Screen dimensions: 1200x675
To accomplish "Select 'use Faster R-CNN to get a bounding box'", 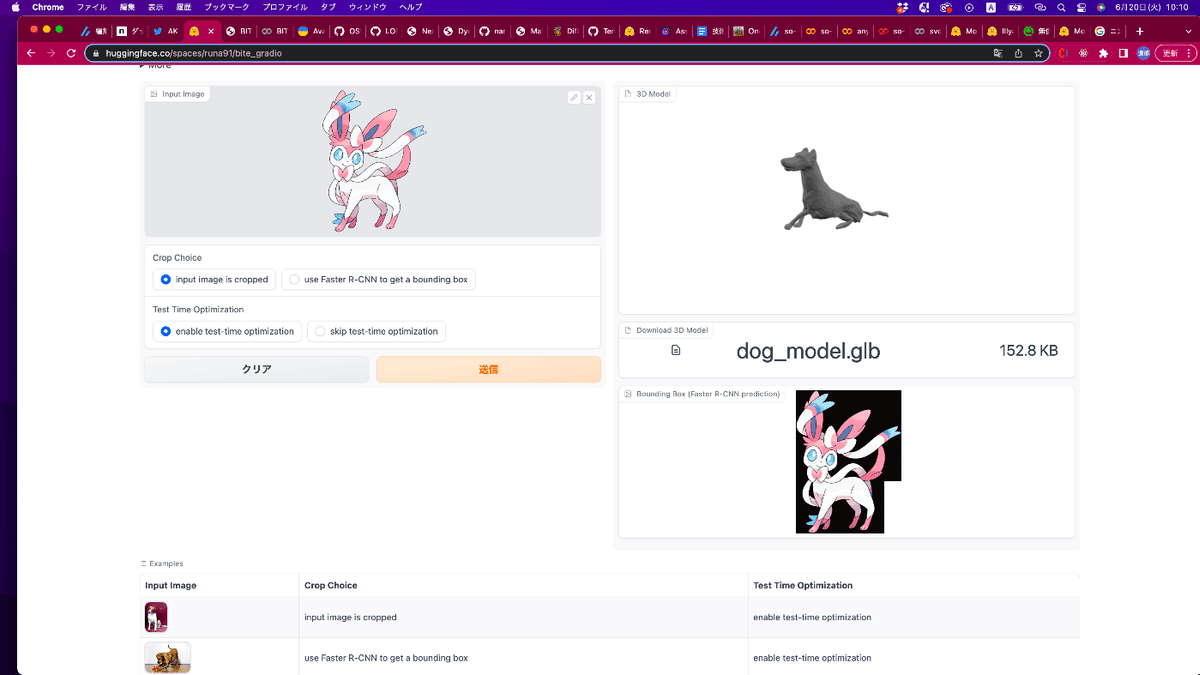I will [294, 280].
